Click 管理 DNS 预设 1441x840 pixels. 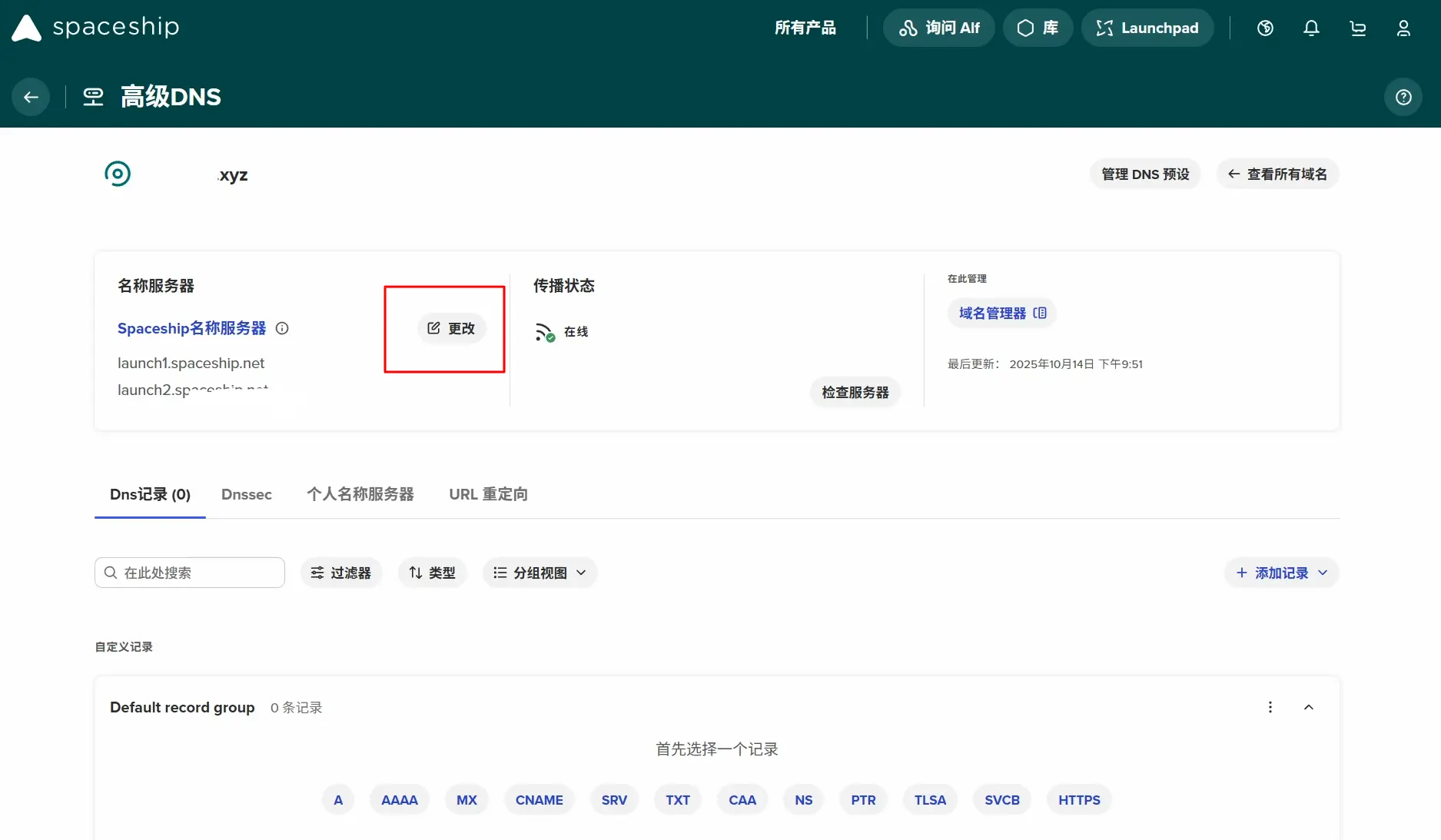click(x=1145, y=174)
